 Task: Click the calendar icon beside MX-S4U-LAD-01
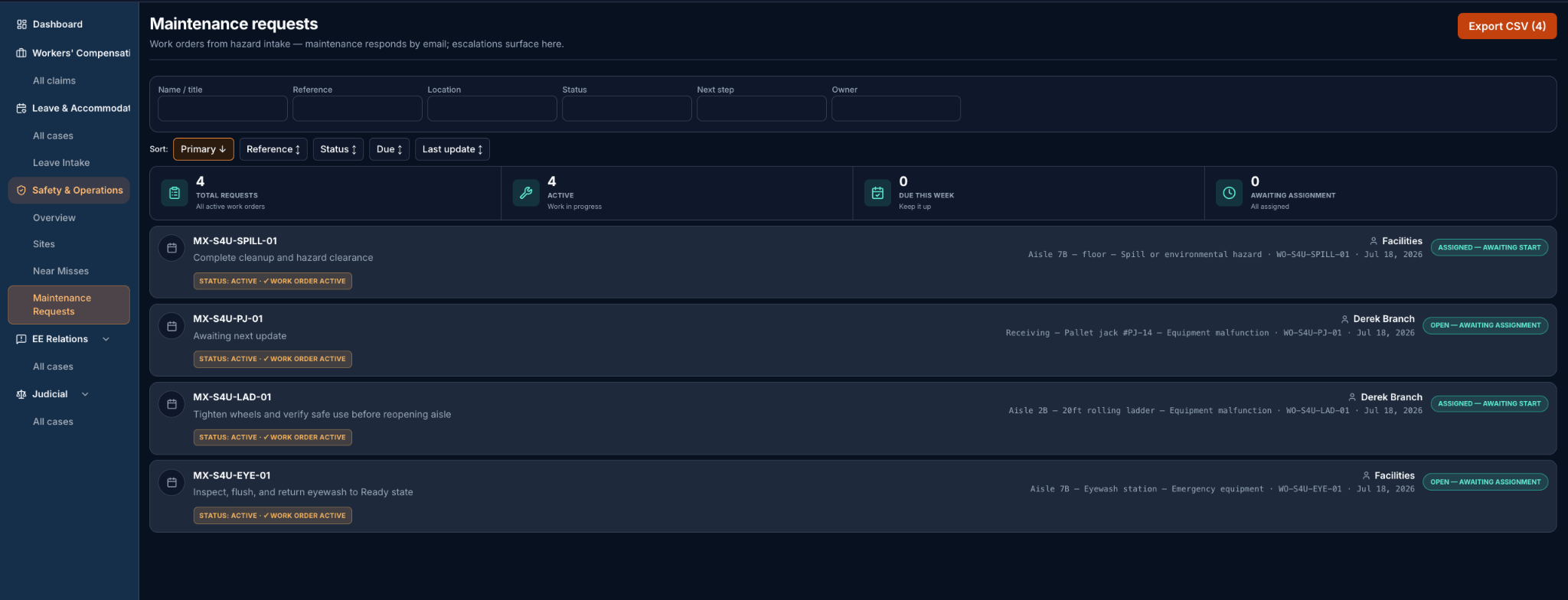coord(171,404)
